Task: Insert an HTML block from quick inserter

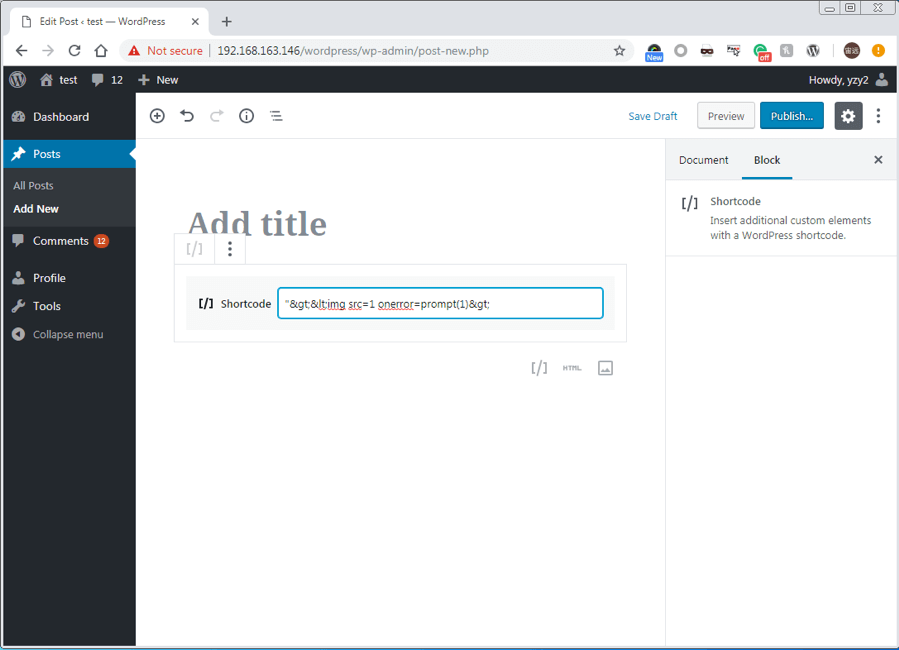Action: pos(572,368)
